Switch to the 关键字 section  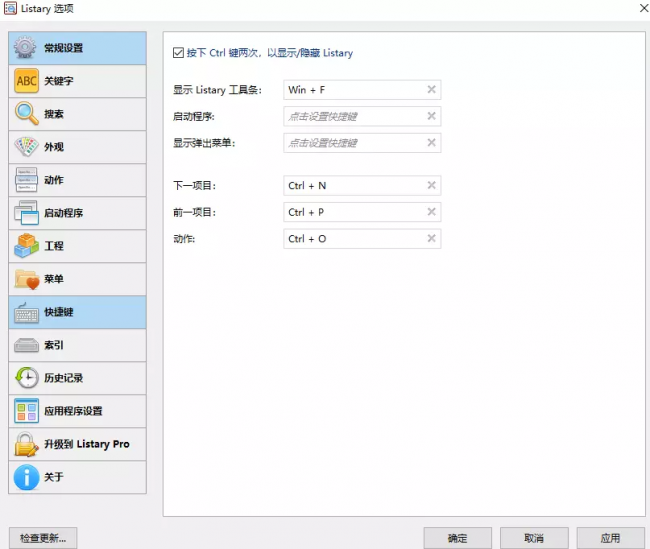tap(78, 81)
